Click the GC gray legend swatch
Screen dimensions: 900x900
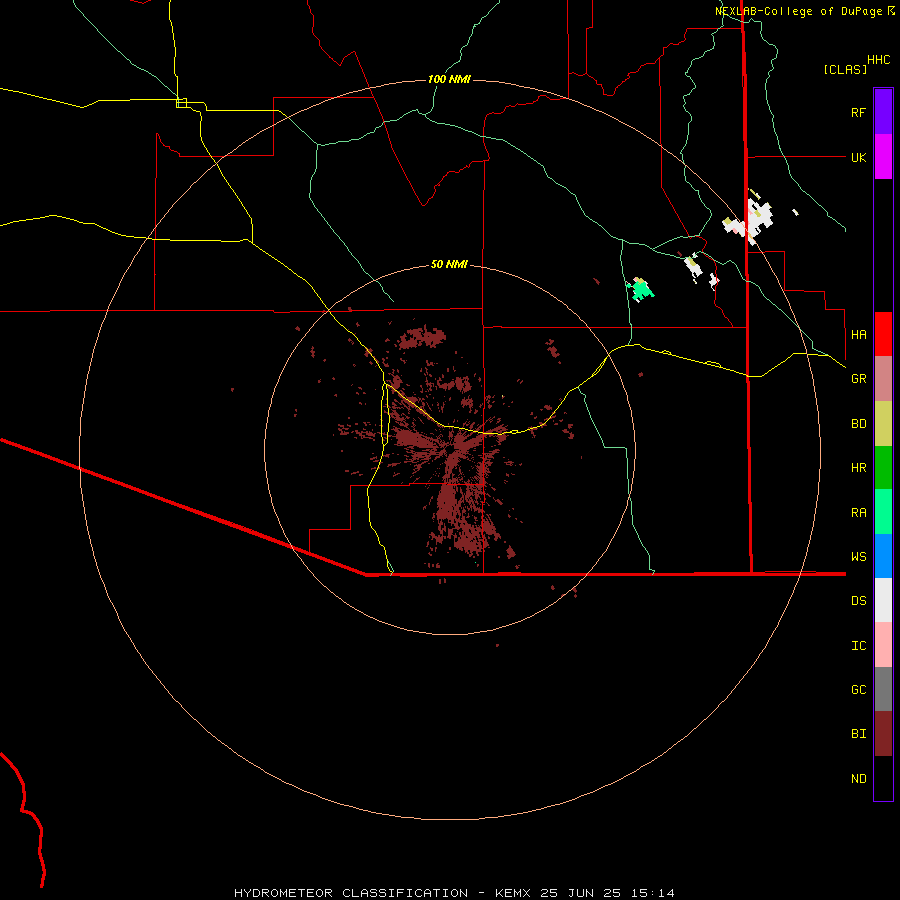pyautogui.click(x=883, y=689)
